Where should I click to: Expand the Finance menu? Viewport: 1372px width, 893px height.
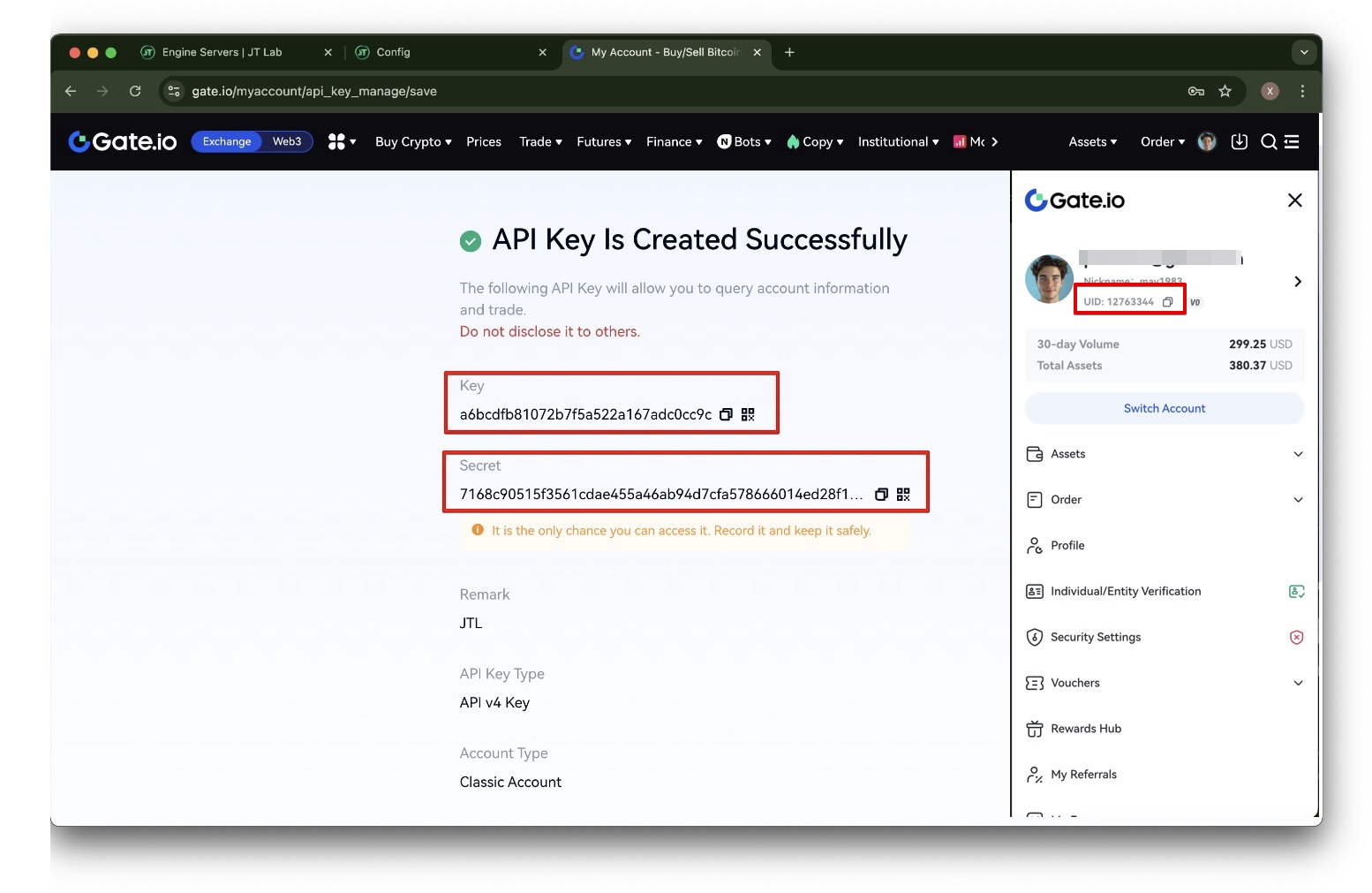point(675,141)
